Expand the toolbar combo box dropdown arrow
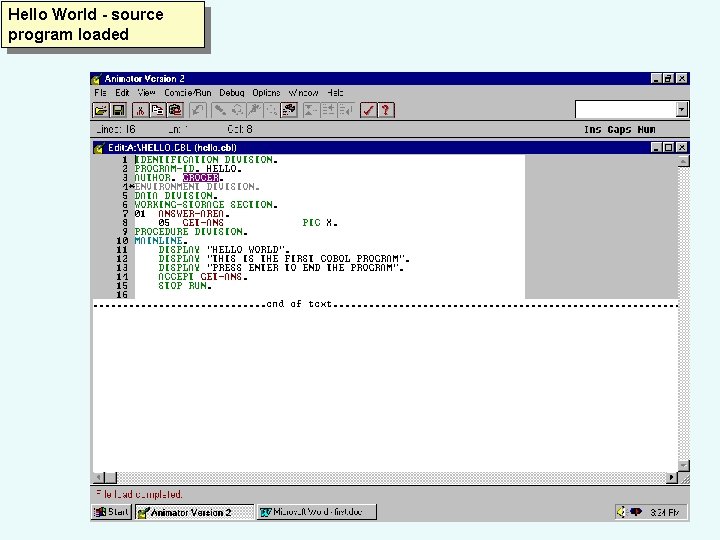This screenshot has width=720, height=540. coord(681,110)
